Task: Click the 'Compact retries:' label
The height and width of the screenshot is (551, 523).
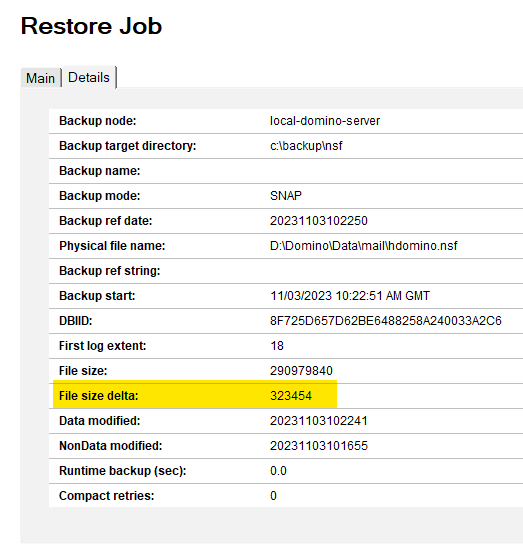Action: point(106,496)
